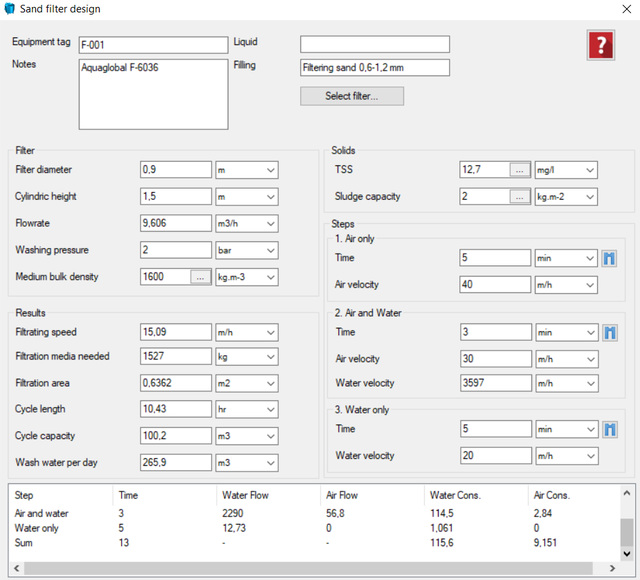Click the app icon in the title bar

point(10,9)
